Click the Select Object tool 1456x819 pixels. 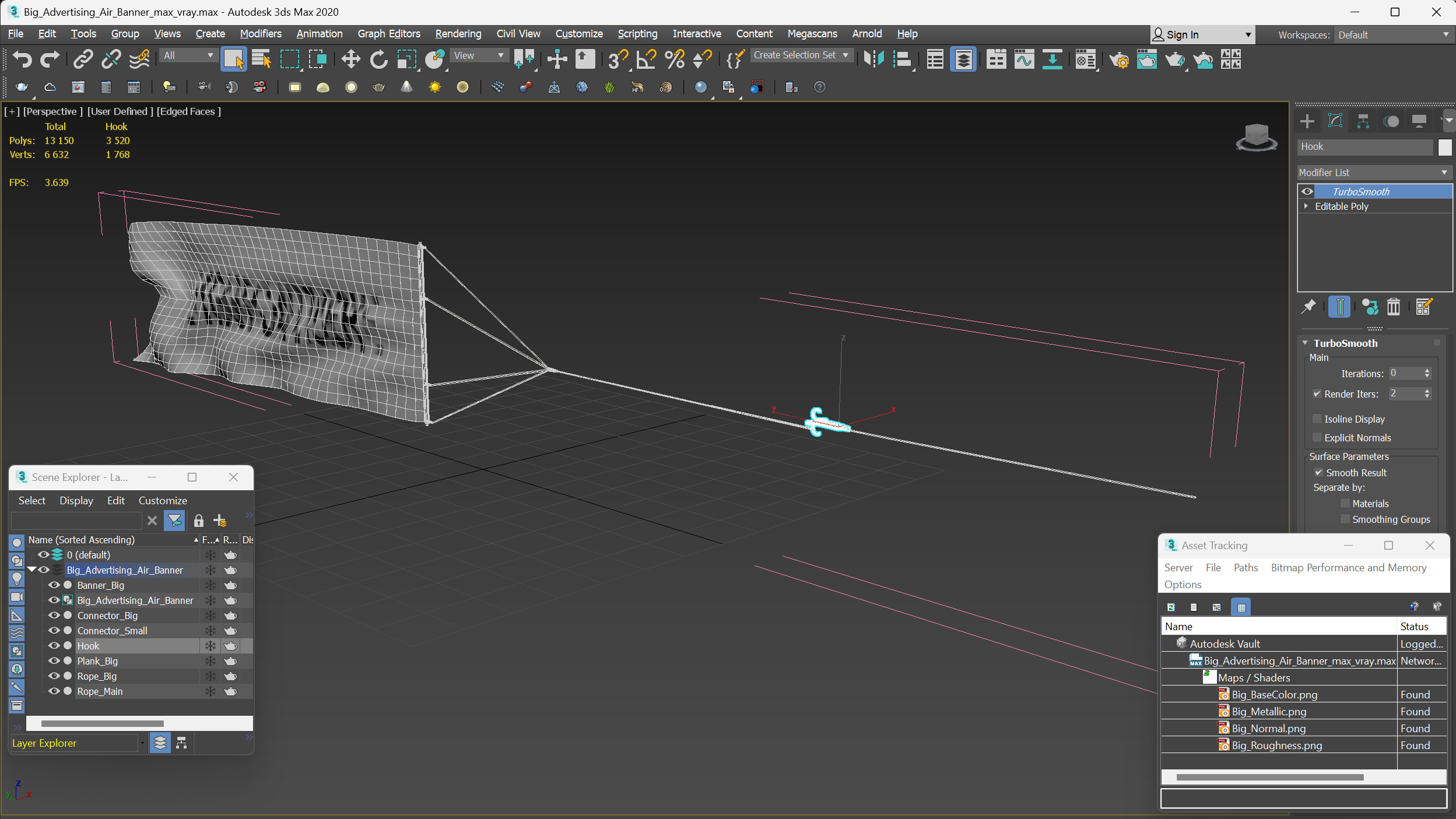[x=233, y=60]
